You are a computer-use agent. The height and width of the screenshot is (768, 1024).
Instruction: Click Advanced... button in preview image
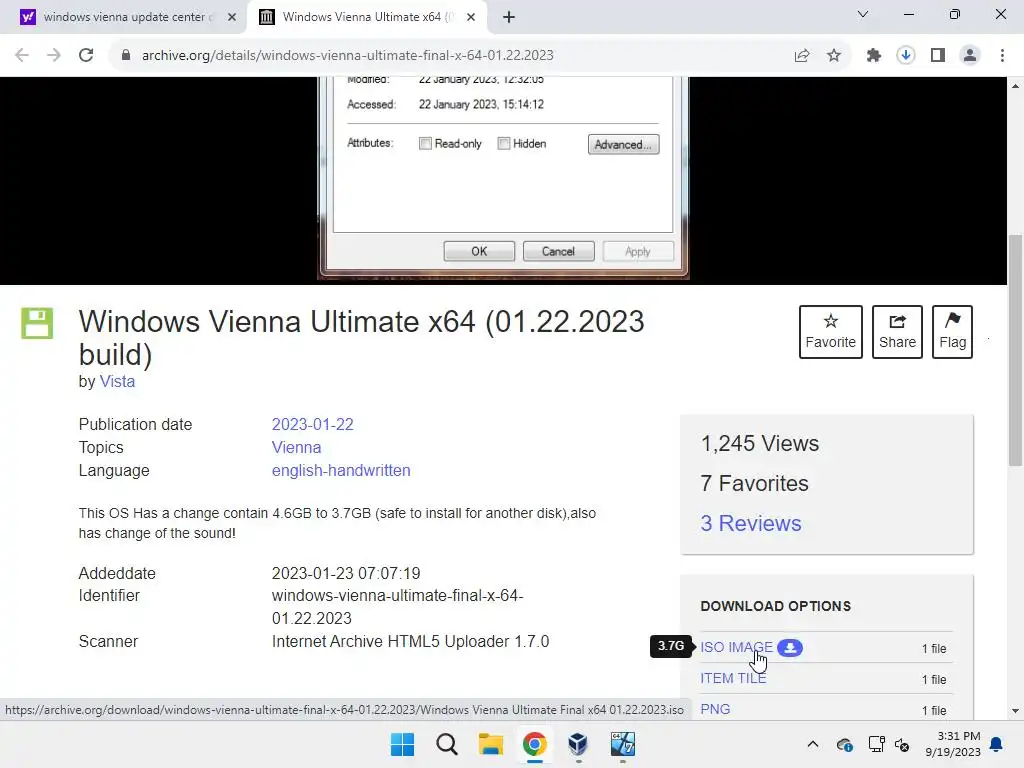tap(624, 144)
